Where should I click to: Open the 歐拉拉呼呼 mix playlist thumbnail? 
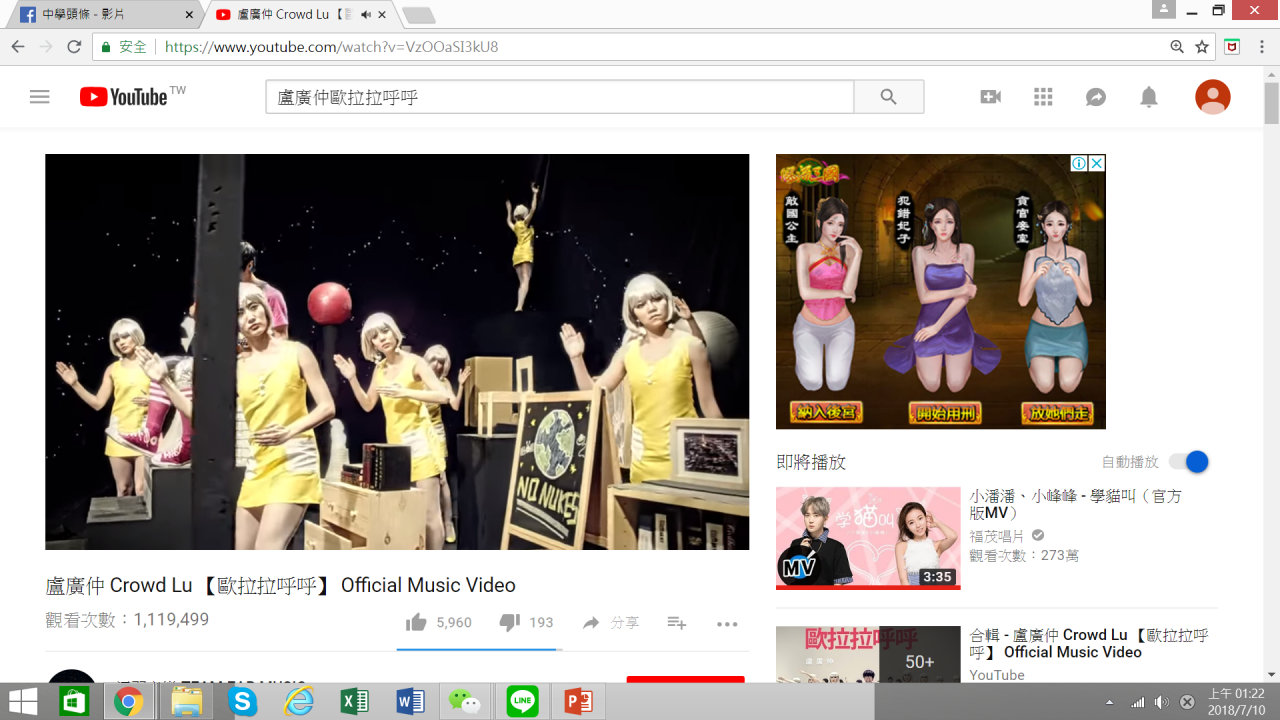pyautogui.click(x=868, y=654)
